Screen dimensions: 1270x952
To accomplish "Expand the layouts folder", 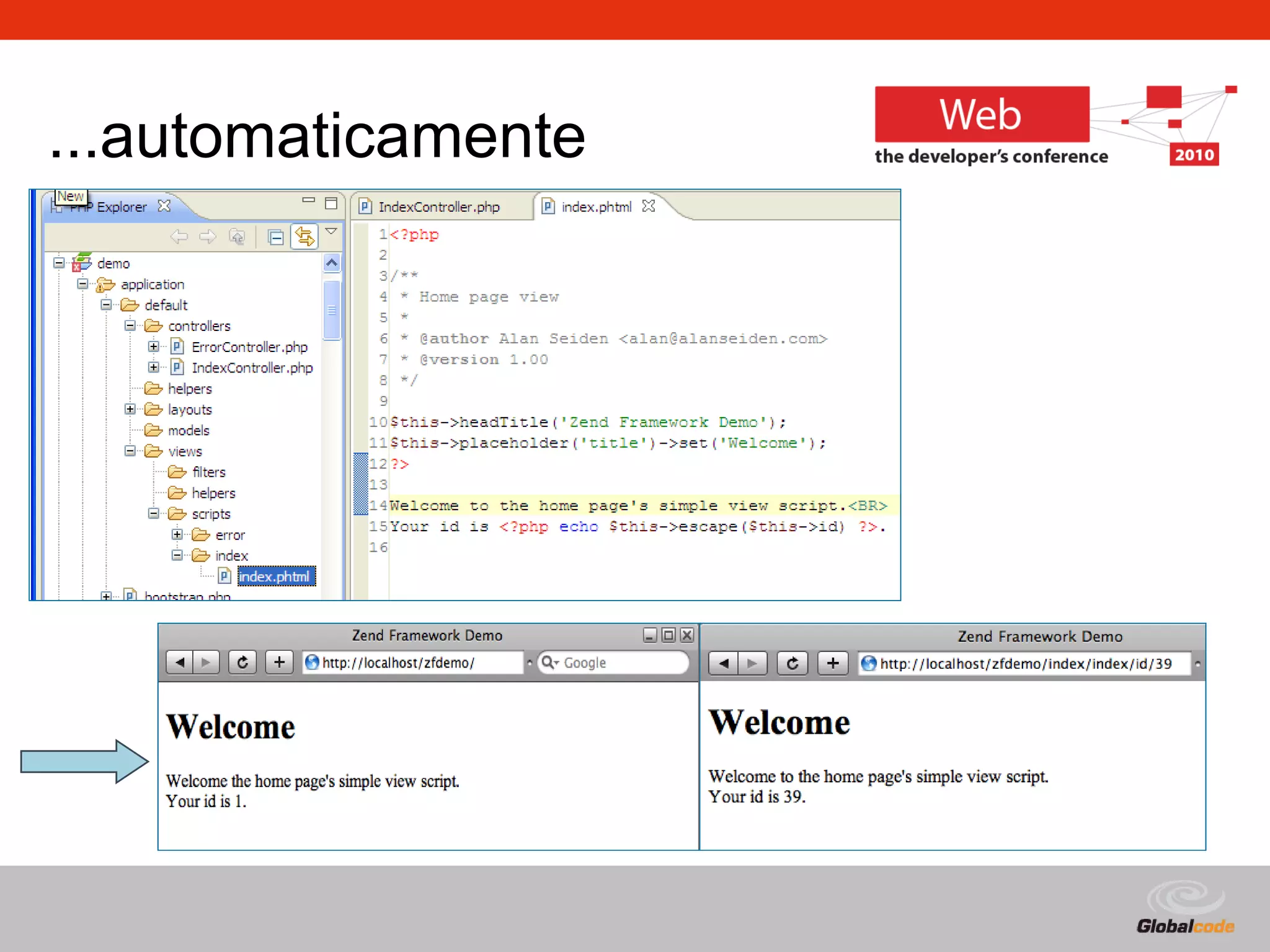I will [x=130, y=409].
